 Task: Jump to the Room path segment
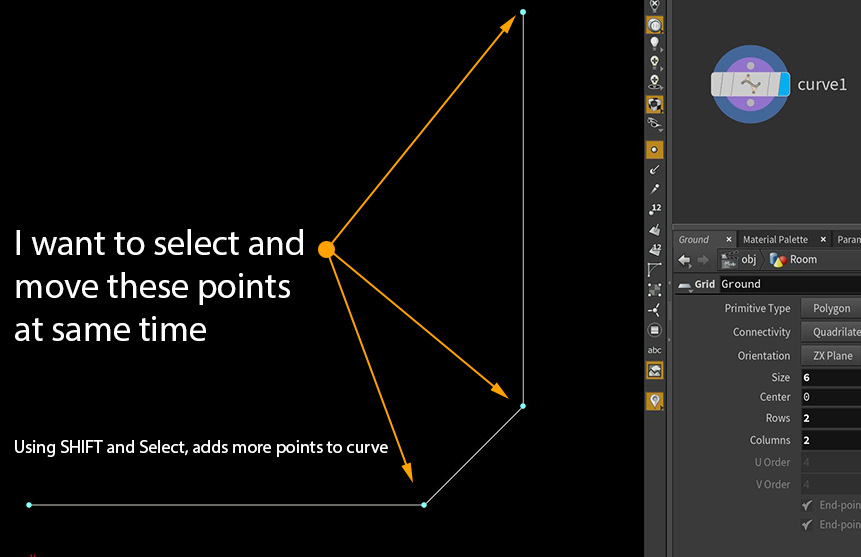(793, 260)
